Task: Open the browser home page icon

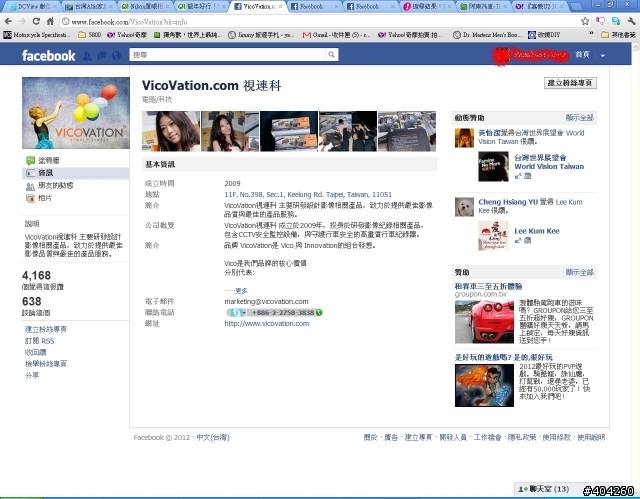Action: coord(50,21)
